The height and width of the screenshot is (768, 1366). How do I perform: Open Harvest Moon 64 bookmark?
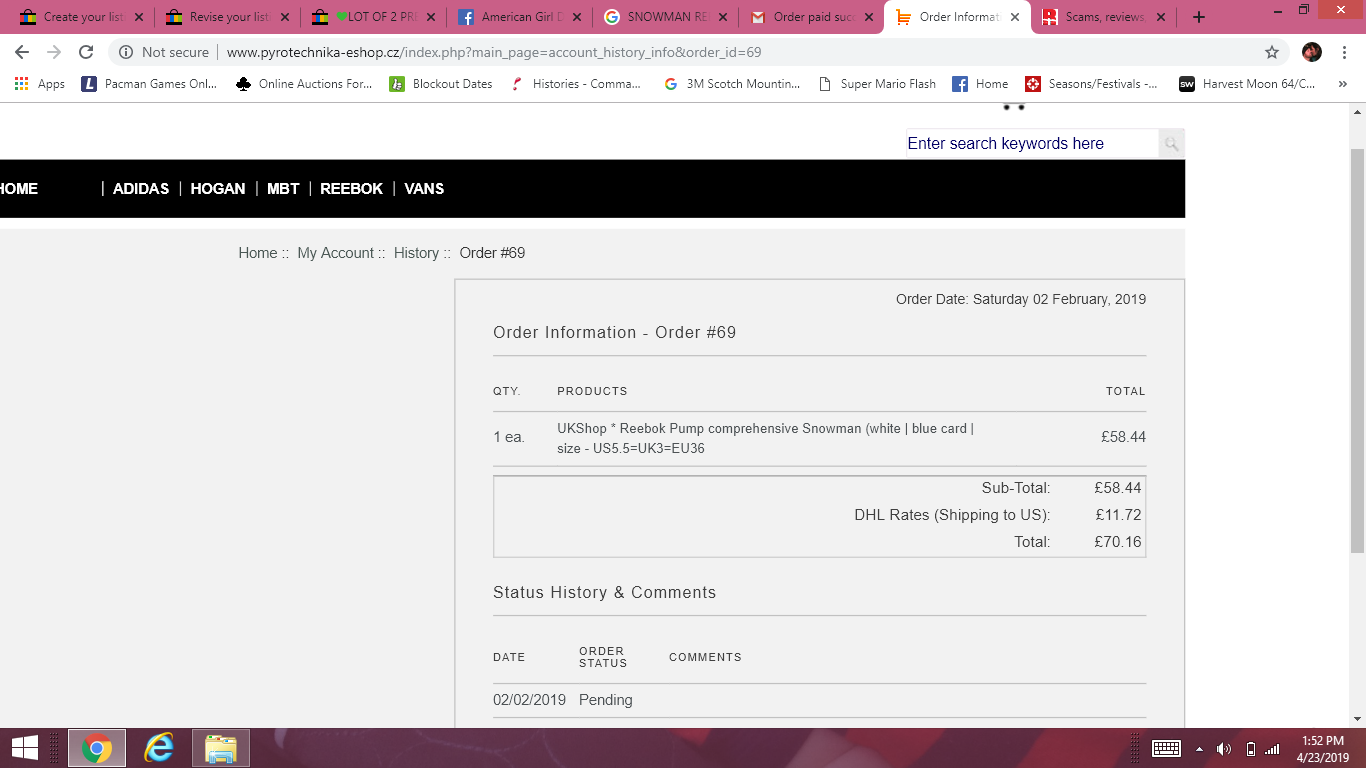[1247, 84]
